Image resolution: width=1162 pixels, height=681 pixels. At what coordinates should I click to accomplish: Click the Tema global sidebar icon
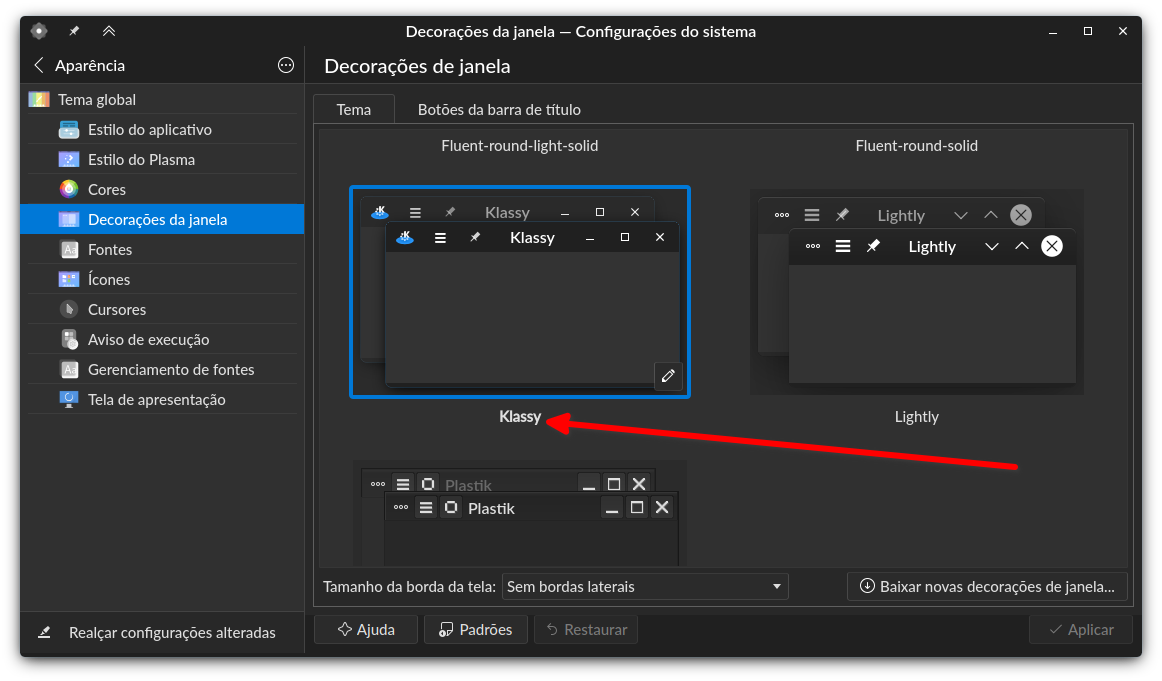click(39, 99)
